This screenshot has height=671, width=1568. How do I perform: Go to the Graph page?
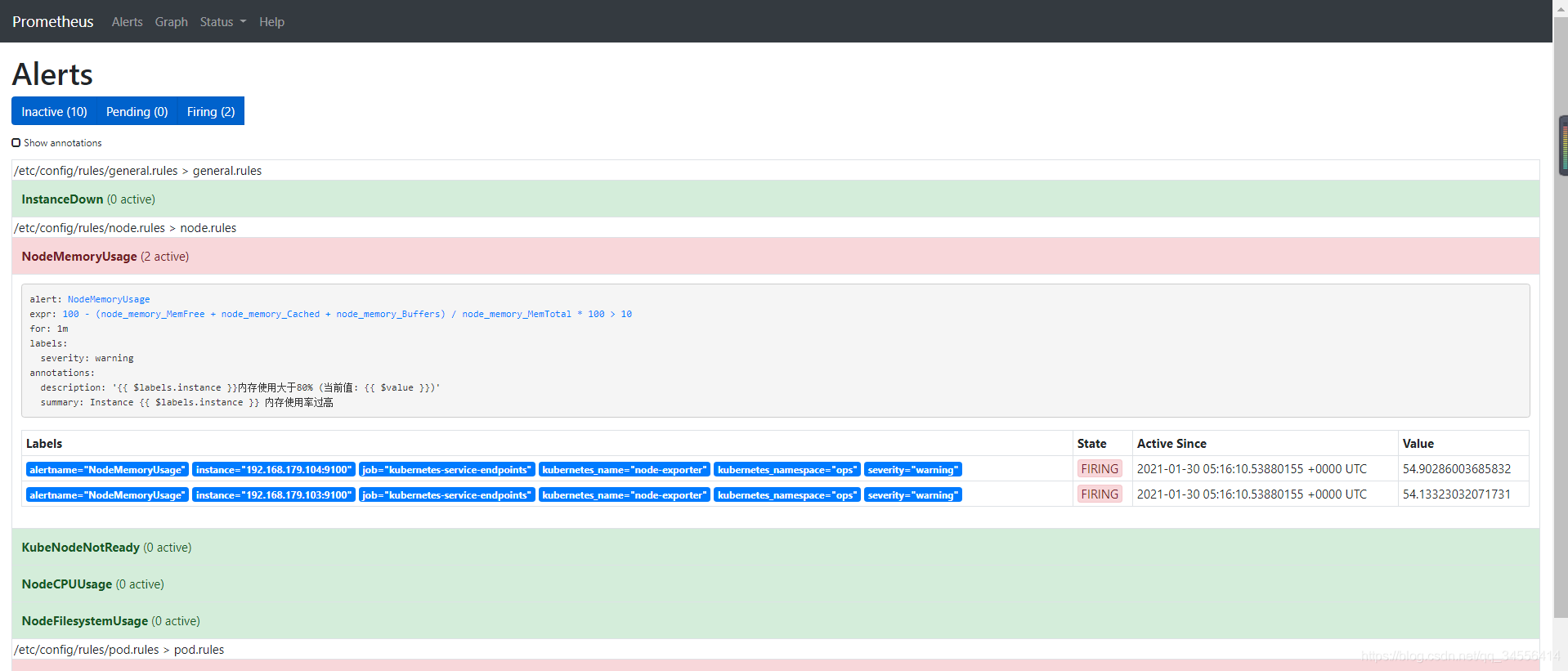point(171,22)
